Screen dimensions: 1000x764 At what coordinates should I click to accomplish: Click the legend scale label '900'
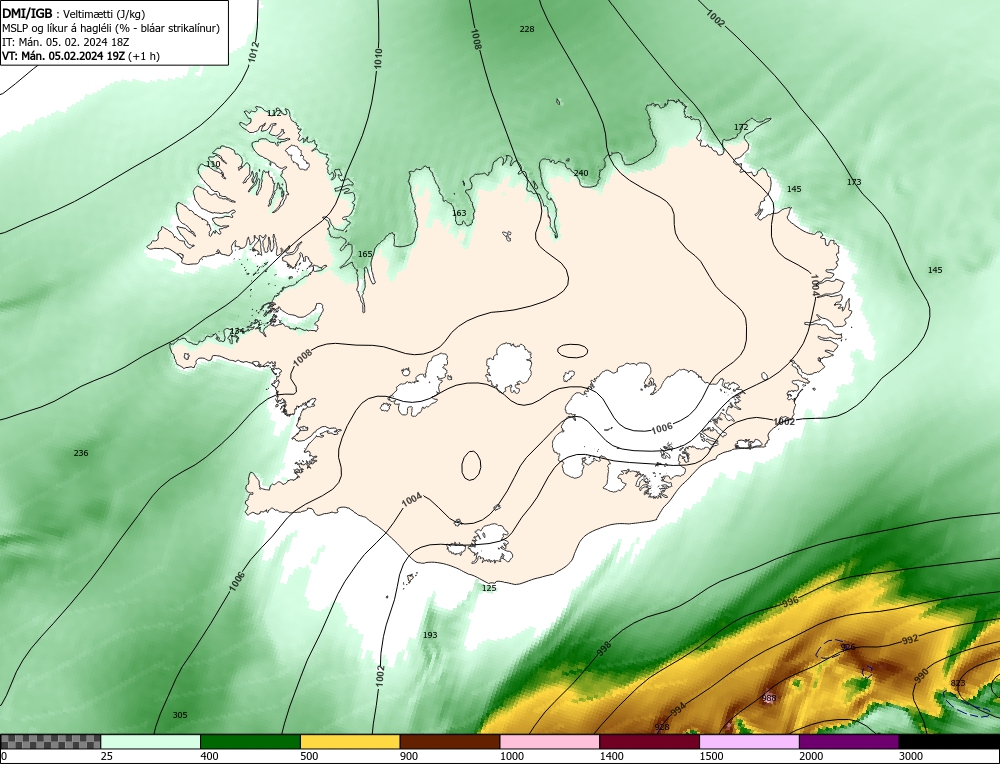pos(409,756)
